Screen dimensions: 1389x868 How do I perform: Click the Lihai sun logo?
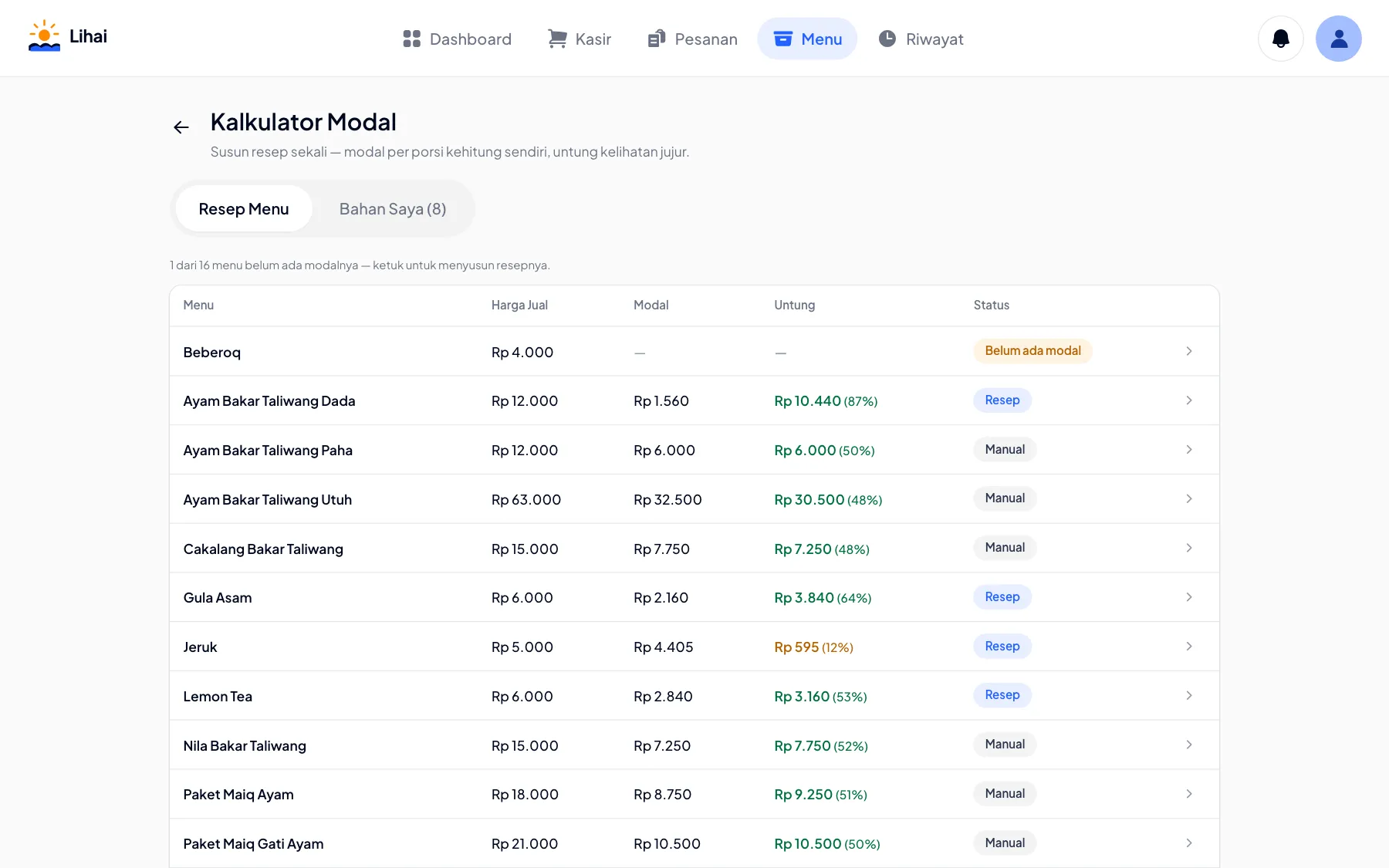[x=44, y=36]
